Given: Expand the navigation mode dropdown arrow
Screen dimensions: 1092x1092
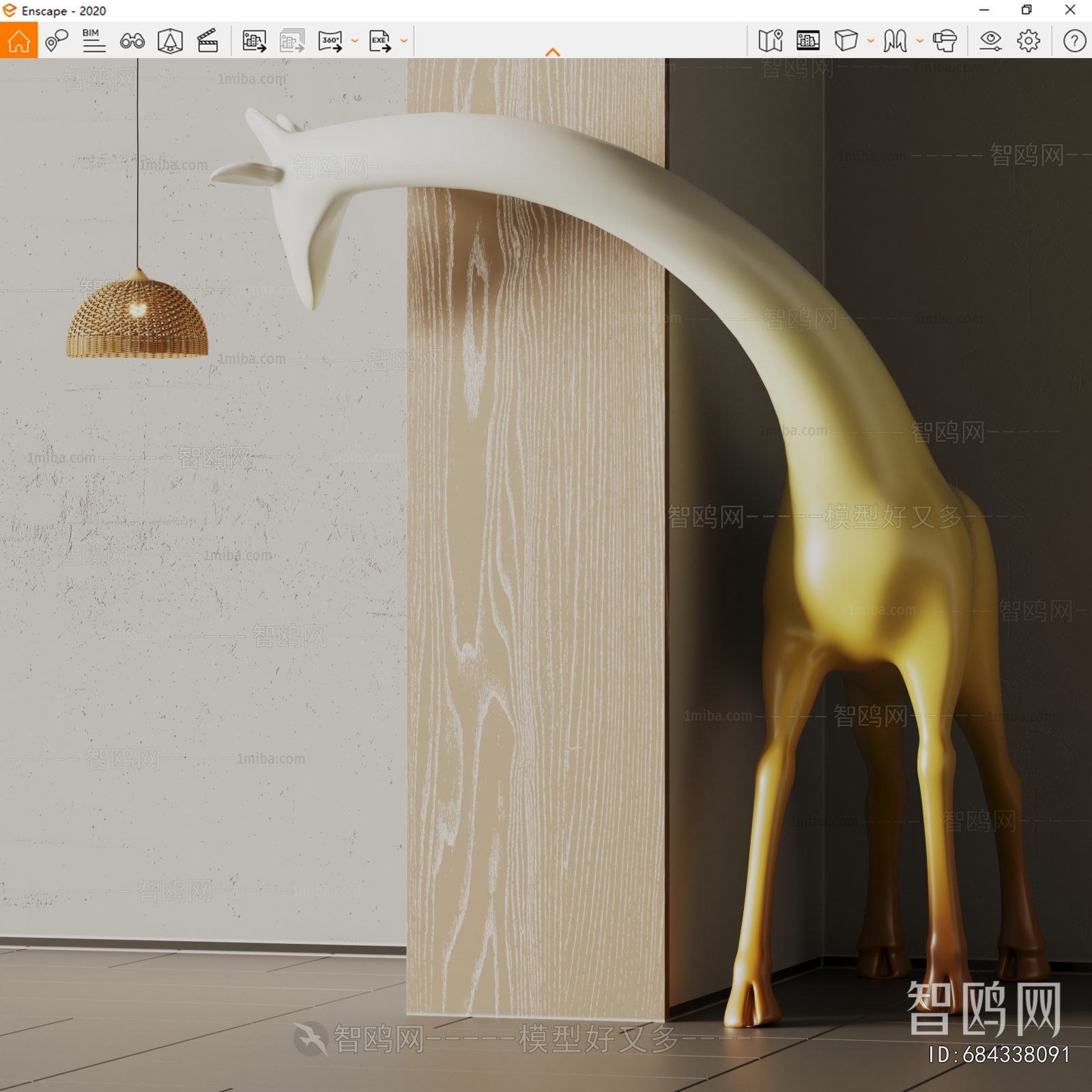Looking at the screenshot, I should click(x=920, y=41).
